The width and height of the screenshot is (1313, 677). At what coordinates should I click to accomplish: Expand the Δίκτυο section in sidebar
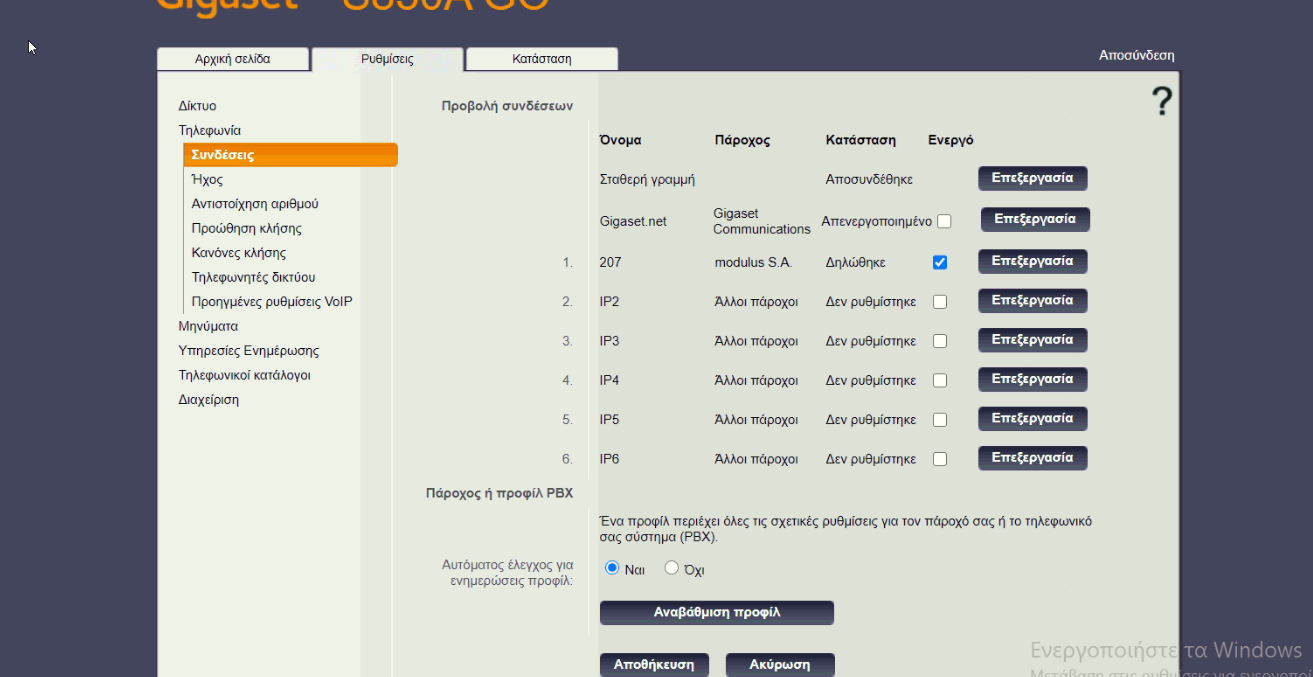point(197,106)
